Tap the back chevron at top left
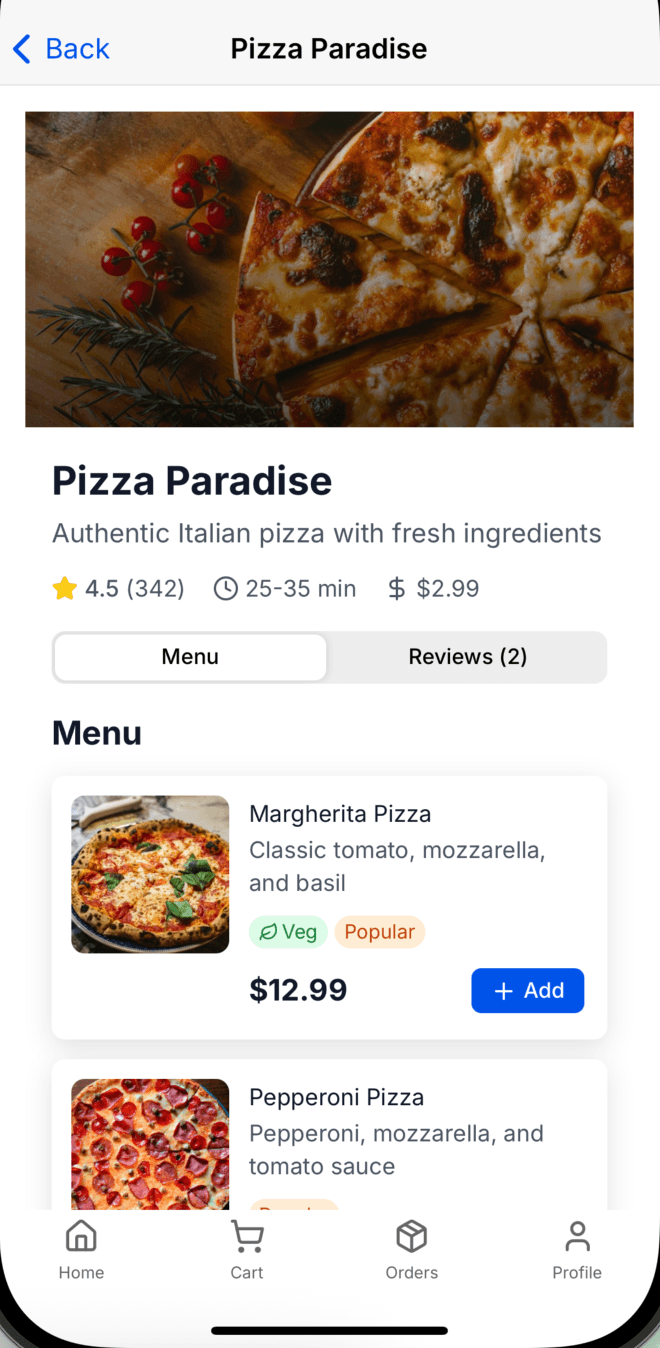 pos(22,48)
